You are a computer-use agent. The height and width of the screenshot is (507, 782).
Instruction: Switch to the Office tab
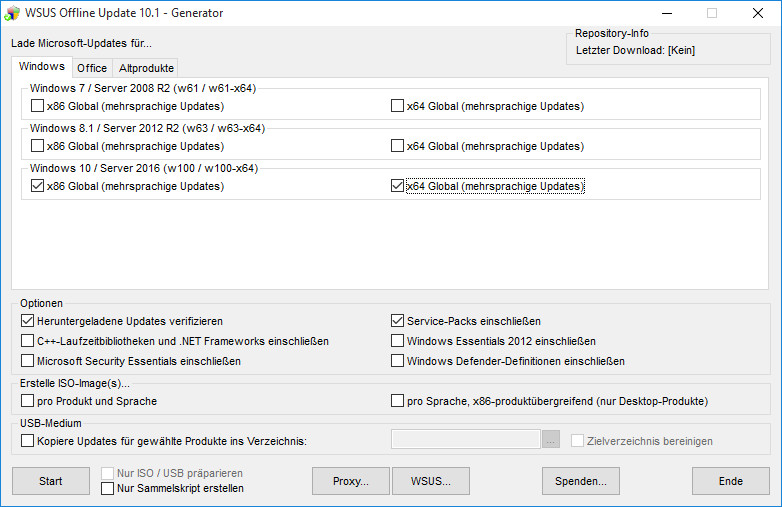[92, 68]
